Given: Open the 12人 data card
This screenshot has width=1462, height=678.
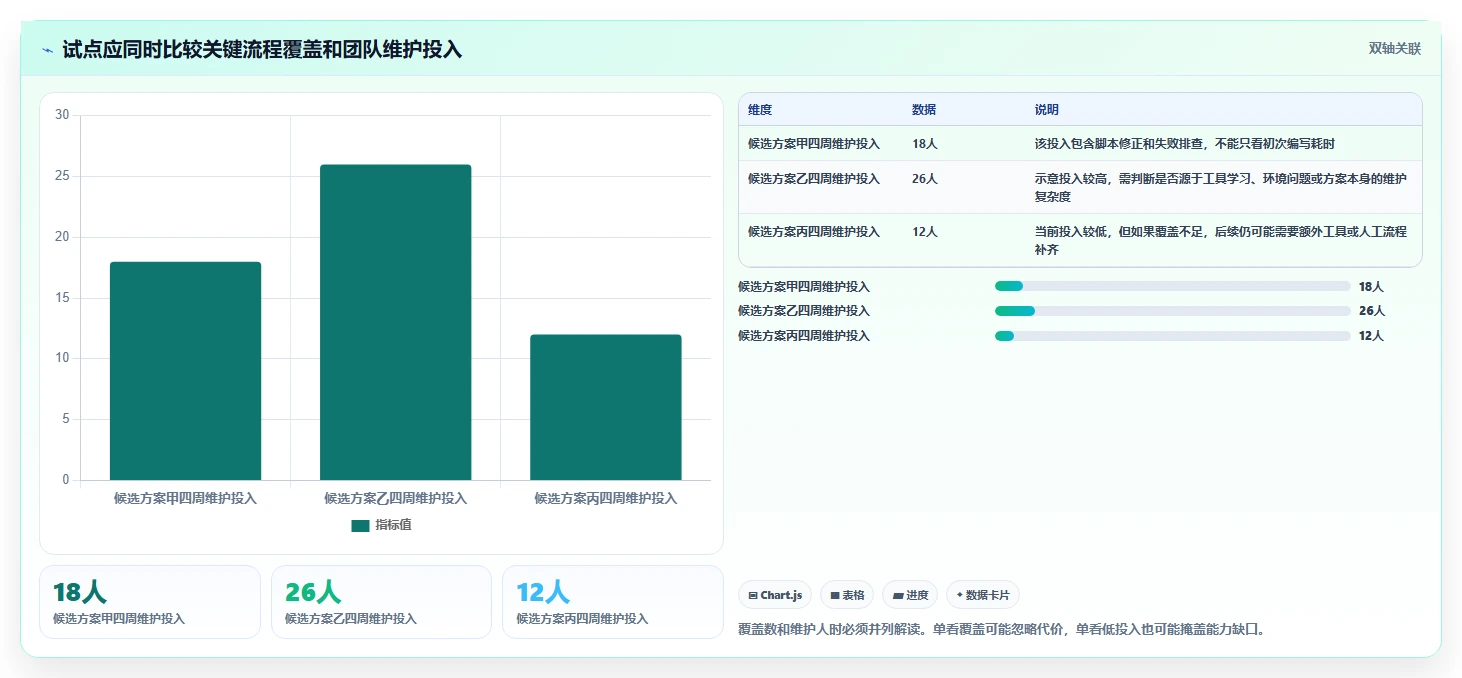Looking at the screenshot, I should coord(612,602).
